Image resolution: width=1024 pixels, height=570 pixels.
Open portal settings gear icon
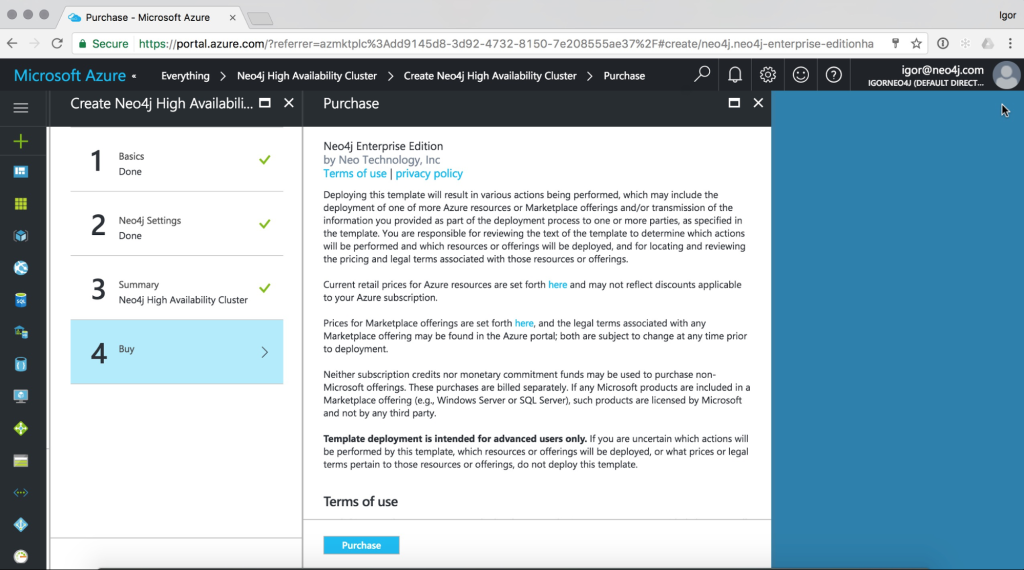(767, 75)
